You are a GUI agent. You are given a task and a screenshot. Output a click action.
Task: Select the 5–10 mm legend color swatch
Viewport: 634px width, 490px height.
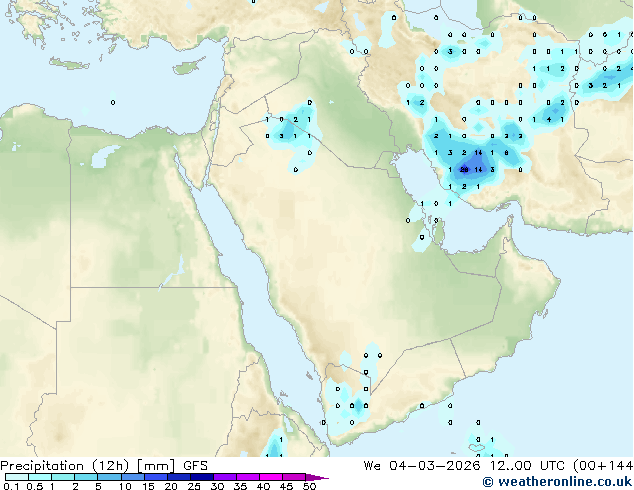pos(109,477)
